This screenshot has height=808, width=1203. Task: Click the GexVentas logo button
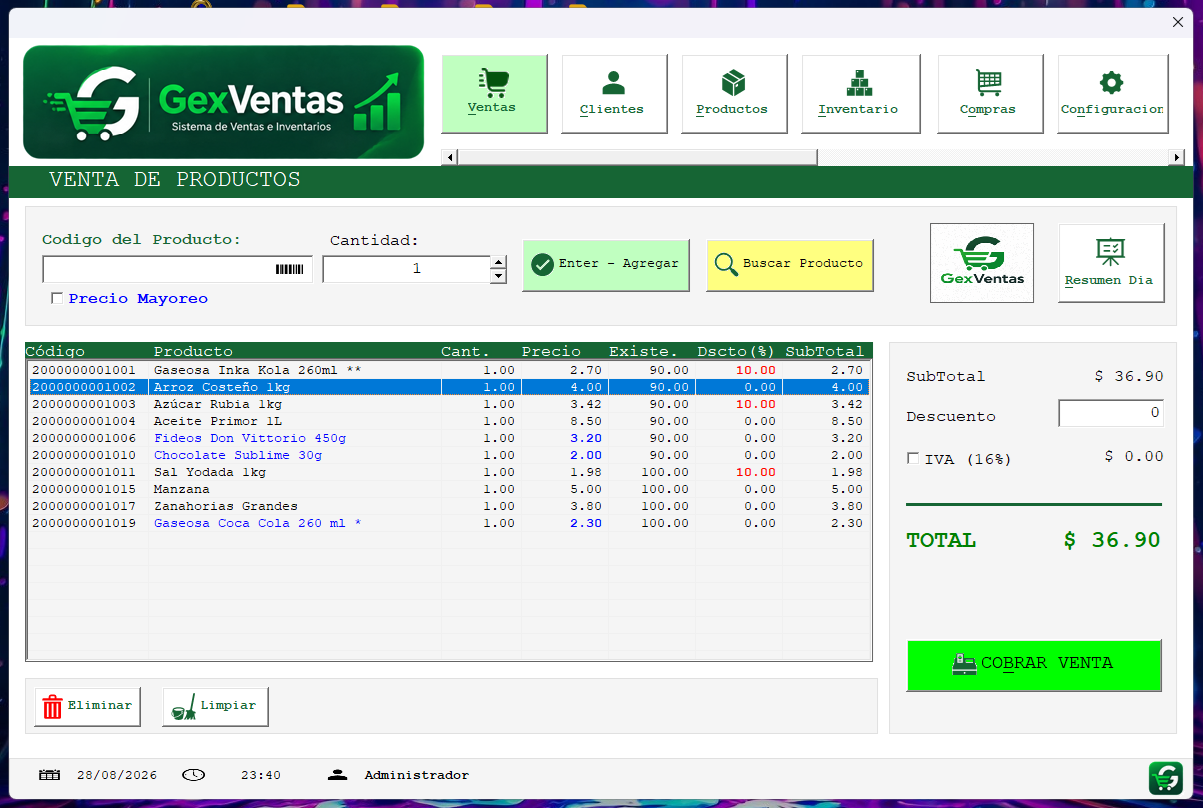(982, 263)
